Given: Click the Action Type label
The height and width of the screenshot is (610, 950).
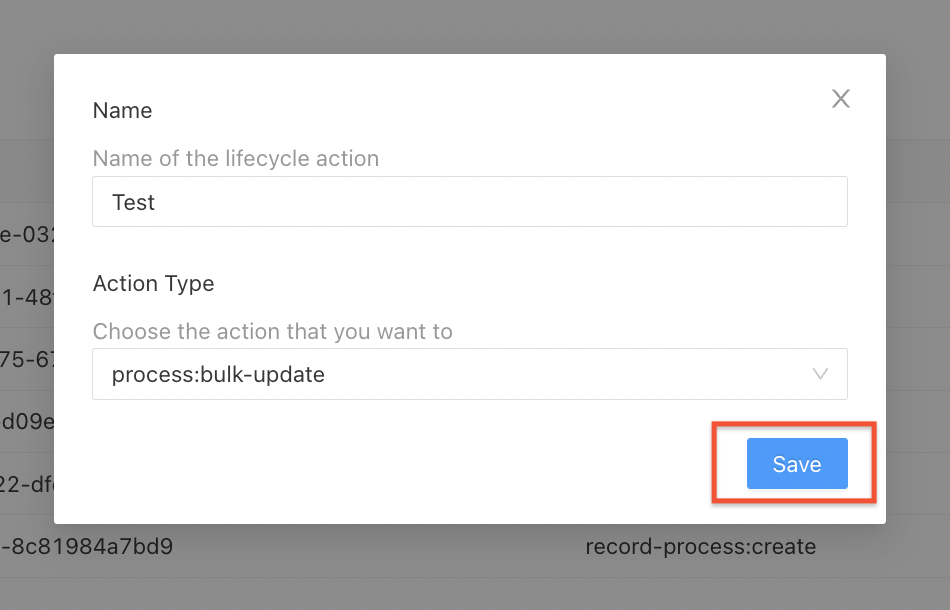Looking at the screenshot, I should click(153, 284).
